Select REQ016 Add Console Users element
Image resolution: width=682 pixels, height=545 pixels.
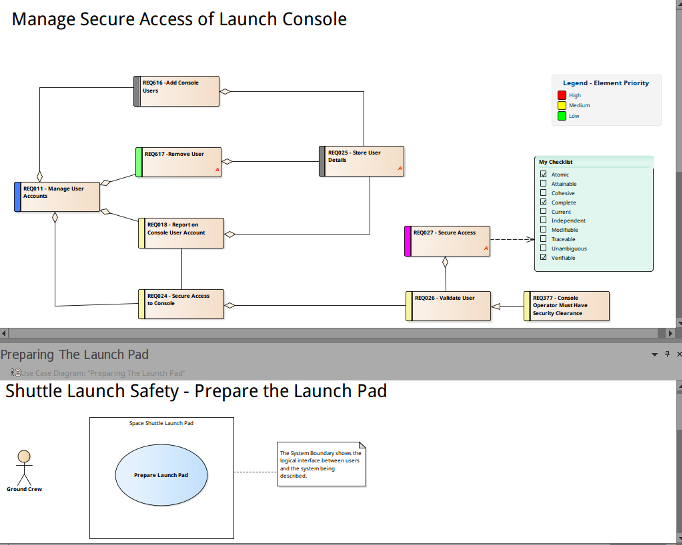coord(180,91)
